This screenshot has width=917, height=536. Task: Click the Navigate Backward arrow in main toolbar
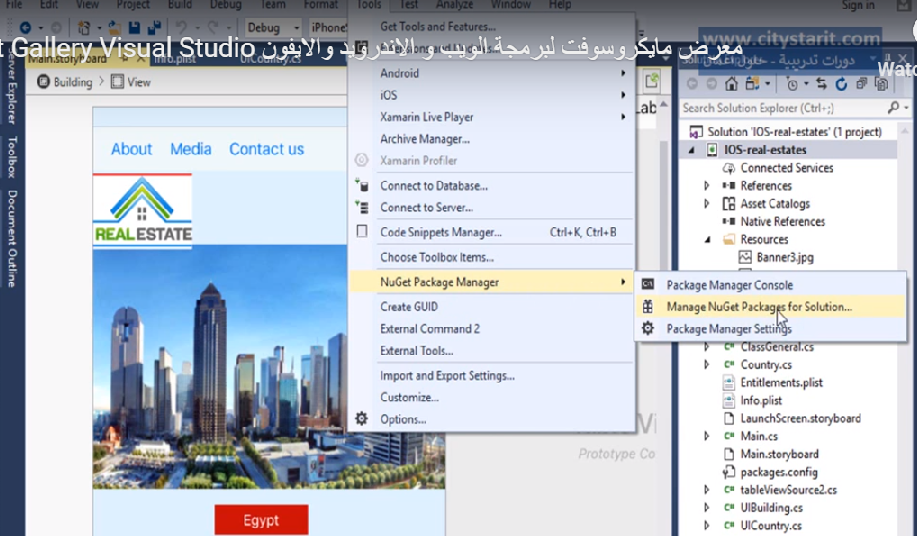tap(25, 27)
